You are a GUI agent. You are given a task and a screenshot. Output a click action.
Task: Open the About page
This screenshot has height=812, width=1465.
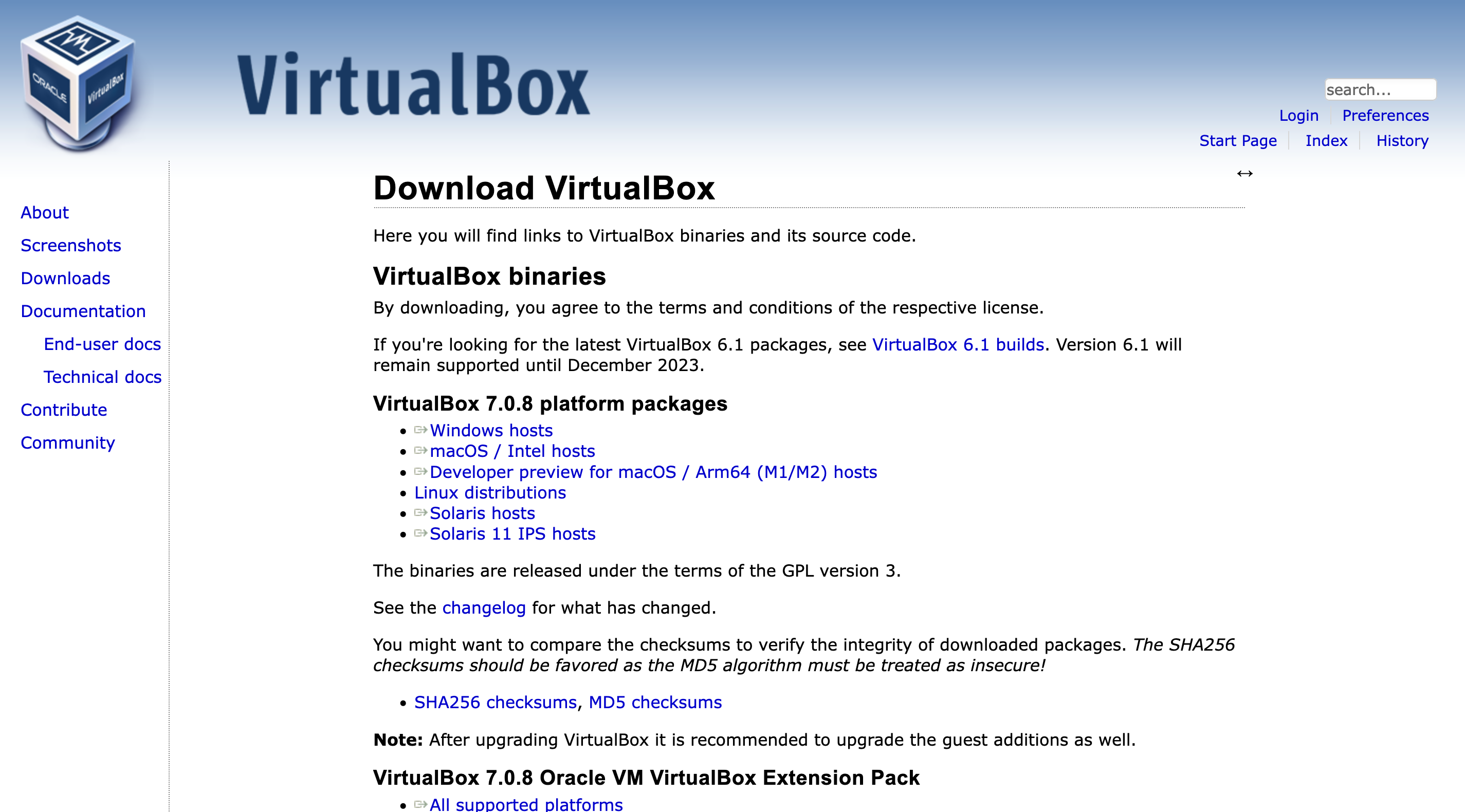point(45,212)
